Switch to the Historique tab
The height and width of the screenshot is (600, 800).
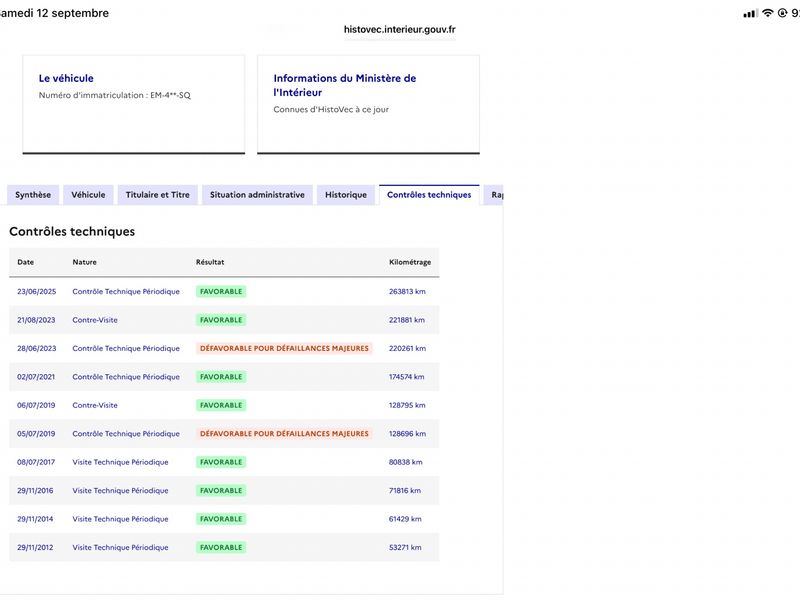click(346, 195)
